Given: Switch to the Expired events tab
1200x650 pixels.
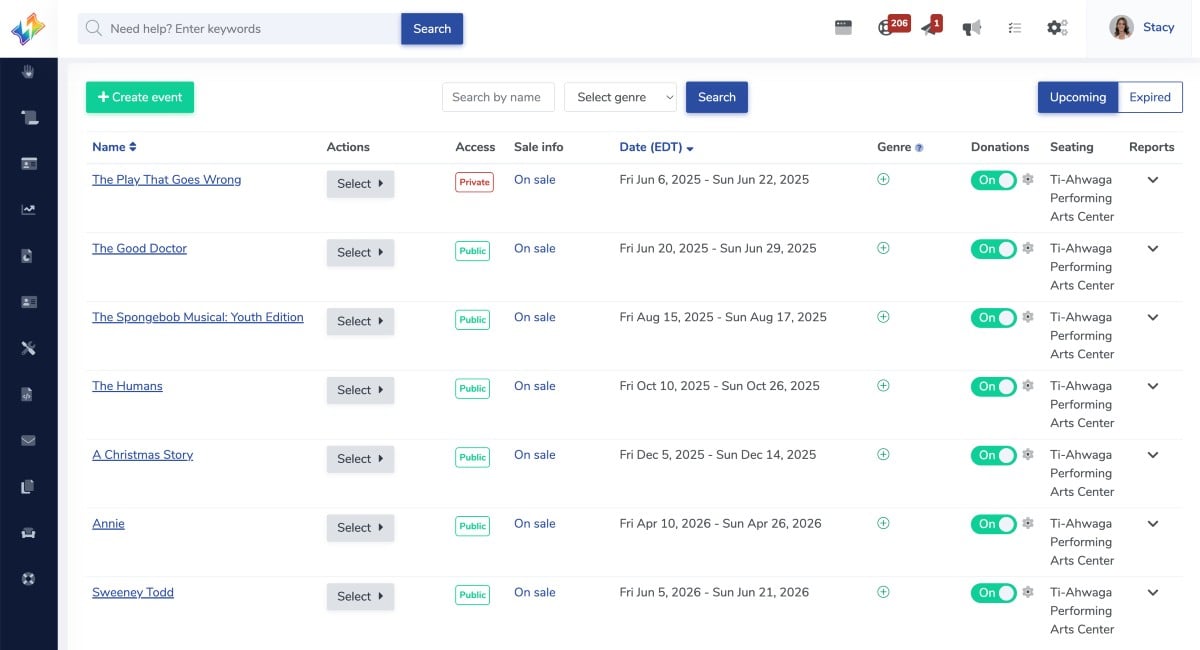Looking at the screenshot, I should point(1150,97).
